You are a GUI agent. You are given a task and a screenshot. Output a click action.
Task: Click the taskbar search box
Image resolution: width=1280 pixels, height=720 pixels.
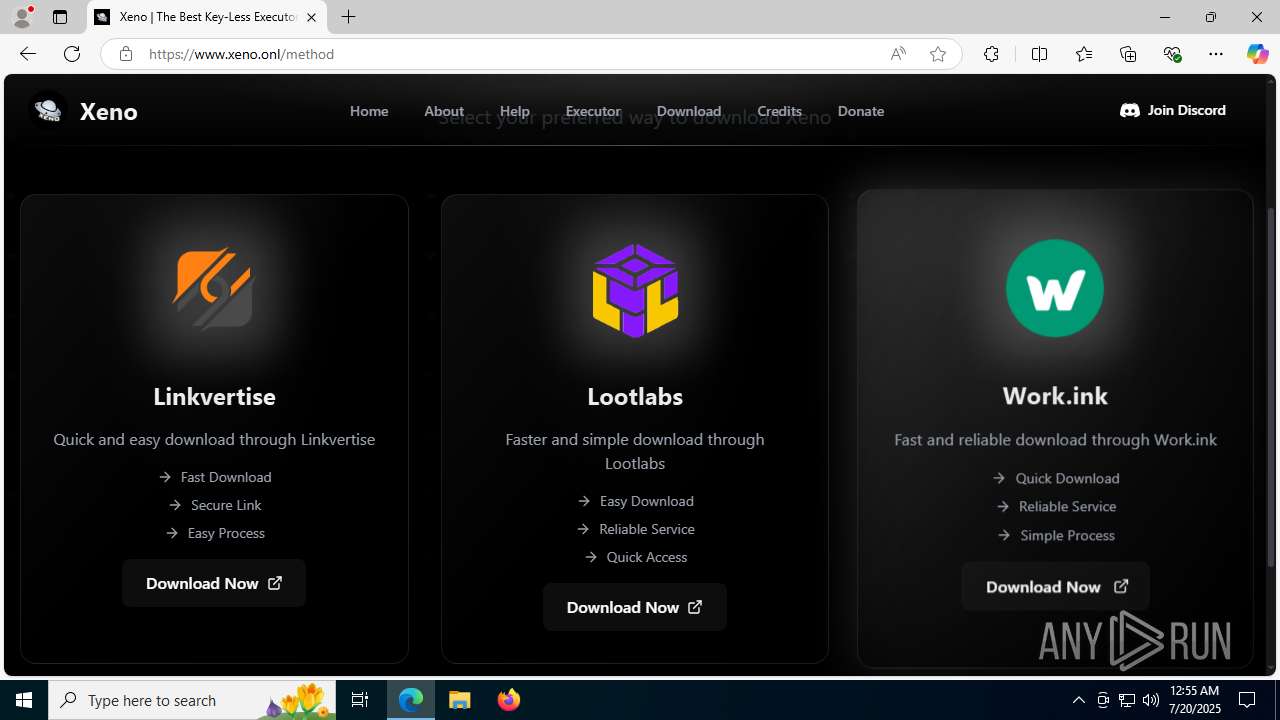pyautogui.click(x=192, y=700)
